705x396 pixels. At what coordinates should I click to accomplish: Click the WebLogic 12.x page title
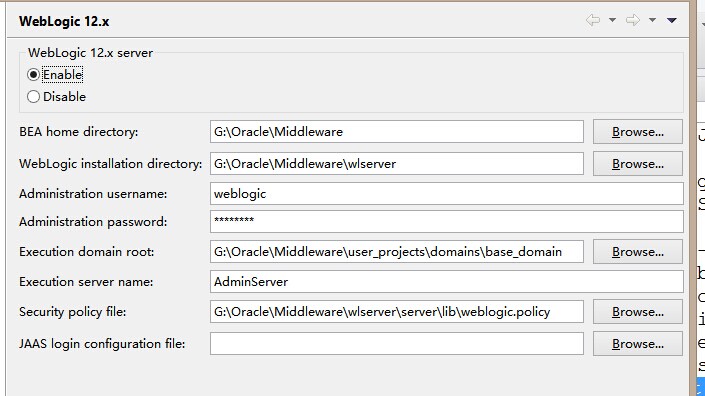[64, 21]
